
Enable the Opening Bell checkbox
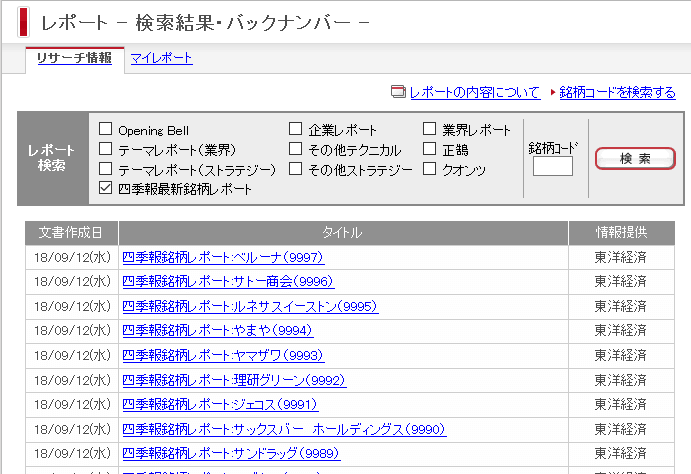106,130
